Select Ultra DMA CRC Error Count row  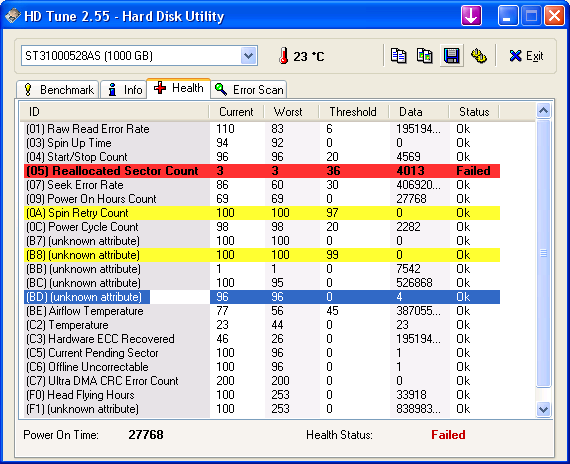262,381
